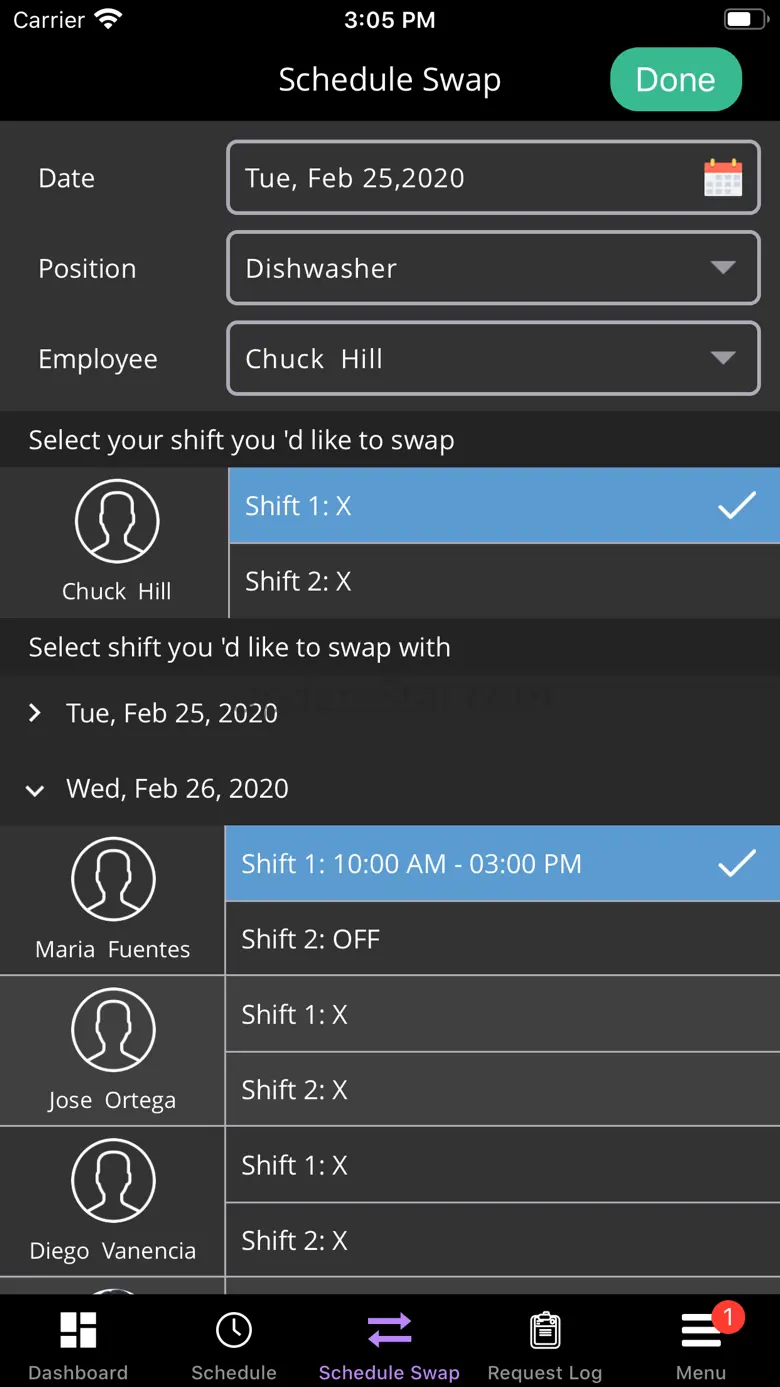780x1387 pixels.
Task: Open the Position dropdown showing Dishwasher
Action: pyautogui.click(x=493, y=268)
